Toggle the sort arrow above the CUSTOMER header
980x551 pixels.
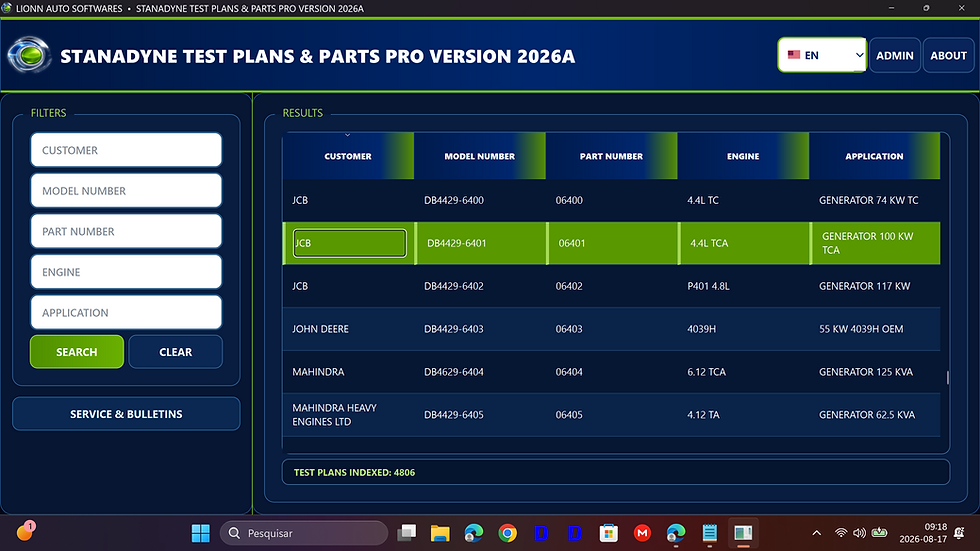click(348, 135)
